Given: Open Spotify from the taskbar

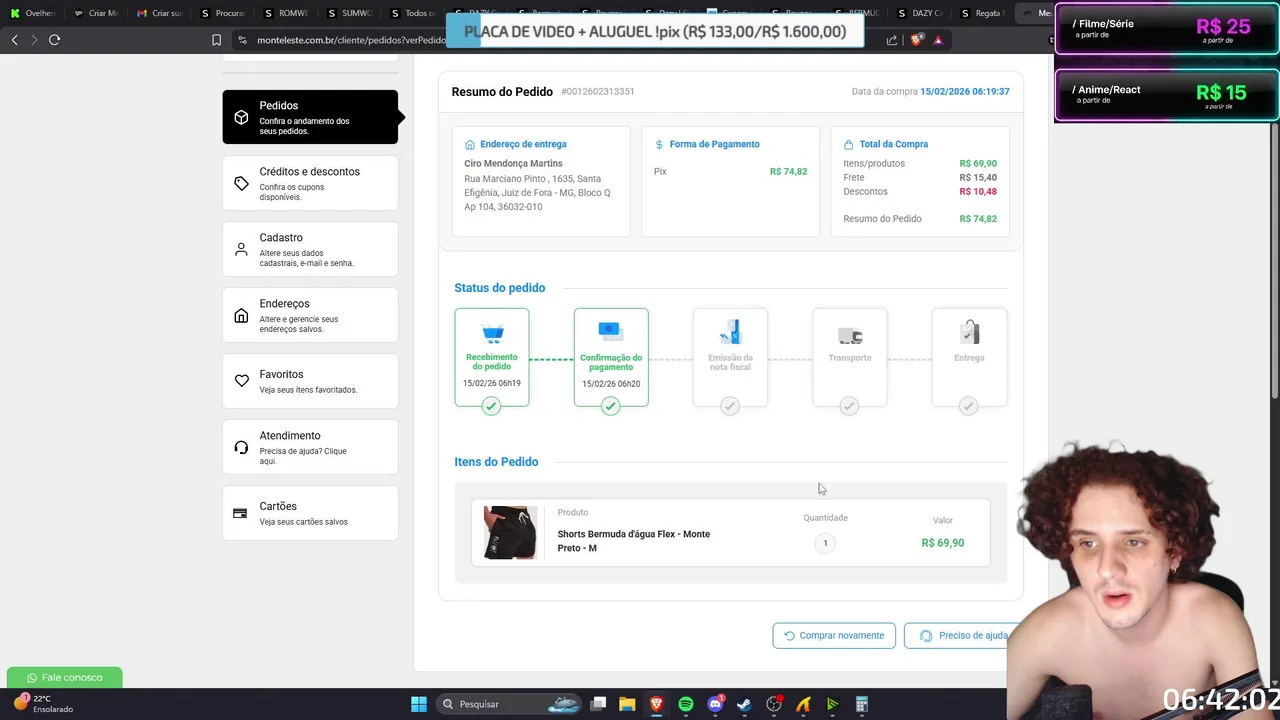Looking at the screenshot, I should (686, 704).
